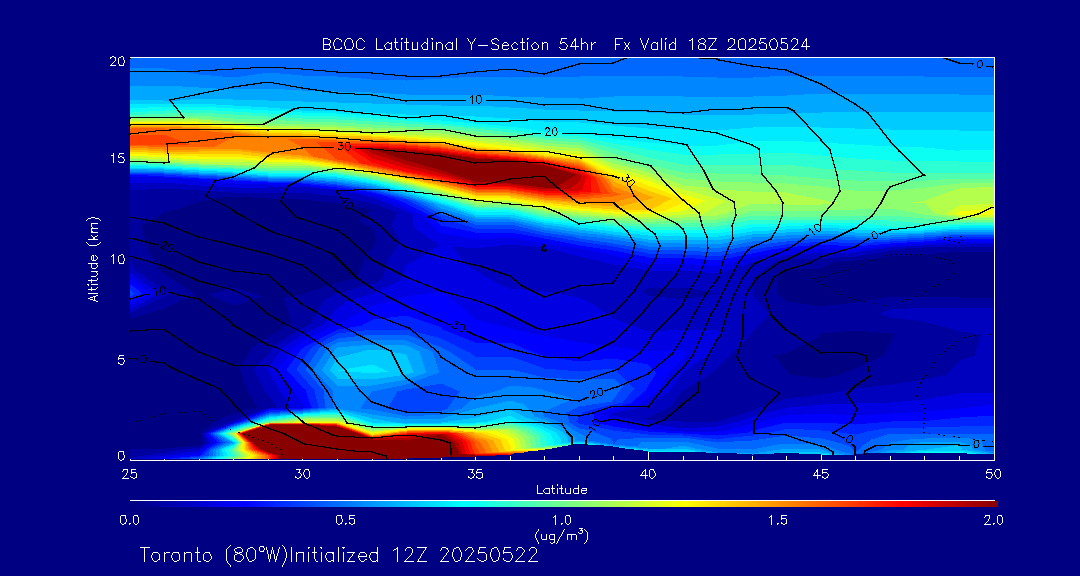Click the altitude axis tick label 20

117,61
